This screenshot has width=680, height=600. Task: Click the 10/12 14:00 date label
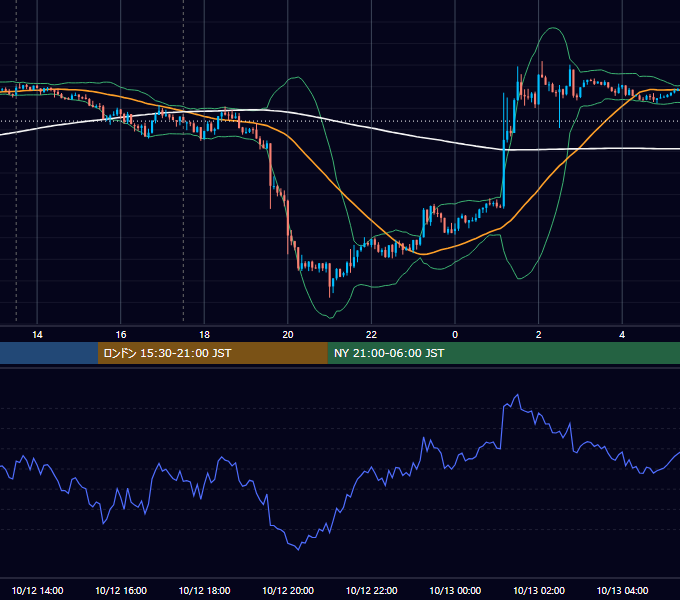(37, 590)
